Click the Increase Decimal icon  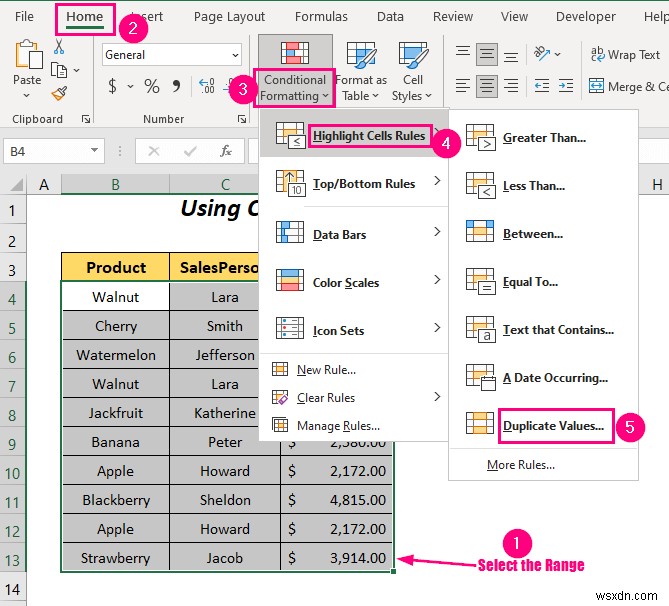207,86
